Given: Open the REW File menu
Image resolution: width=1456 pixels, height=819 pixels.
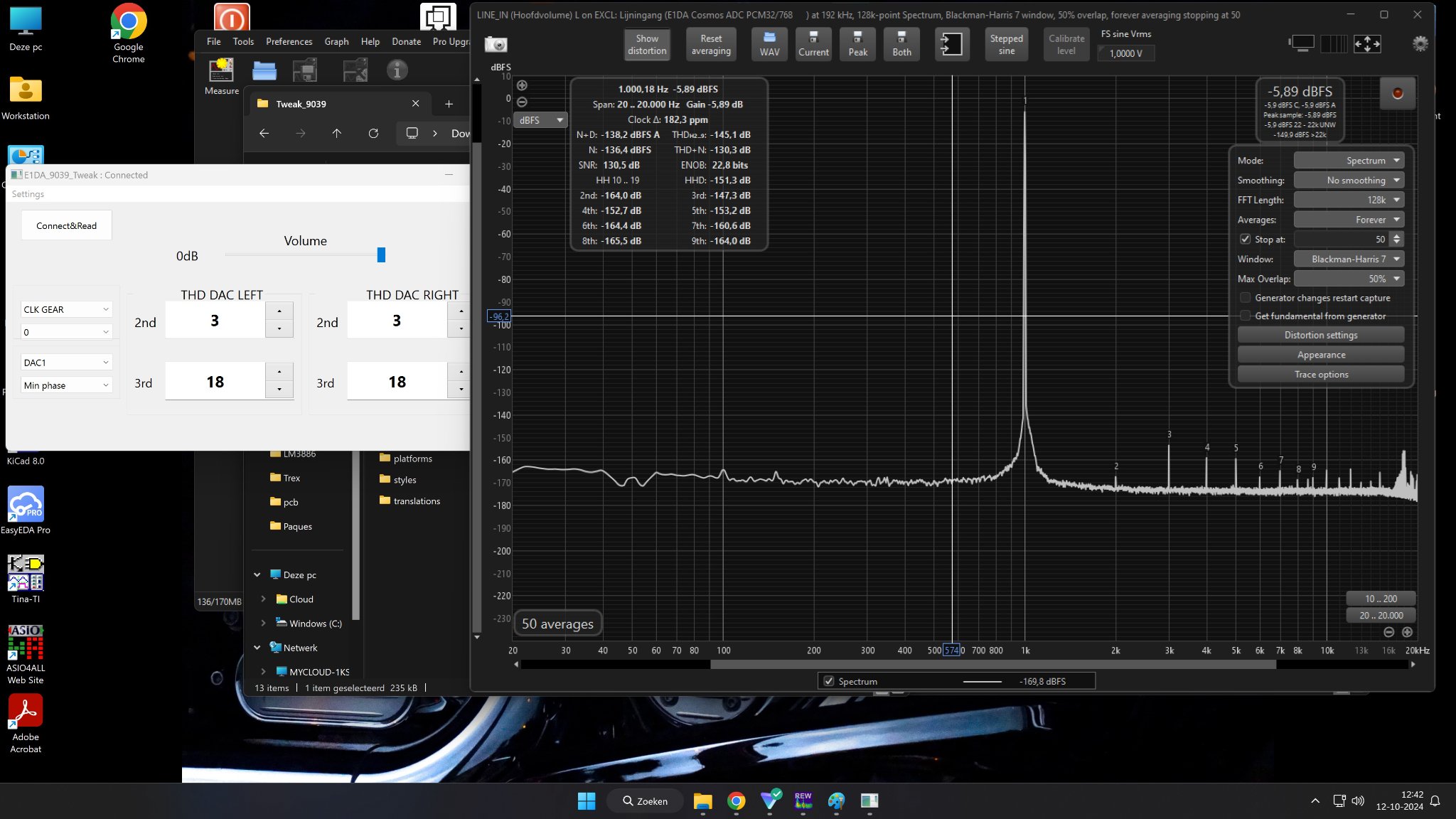Looking at the screenshot, I should (x=213, y=41).
